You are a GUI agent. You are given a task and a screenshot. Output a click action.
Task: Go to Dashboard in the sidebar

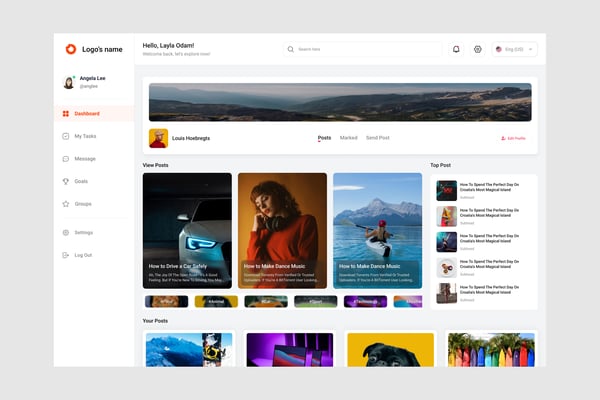(94, 114)
